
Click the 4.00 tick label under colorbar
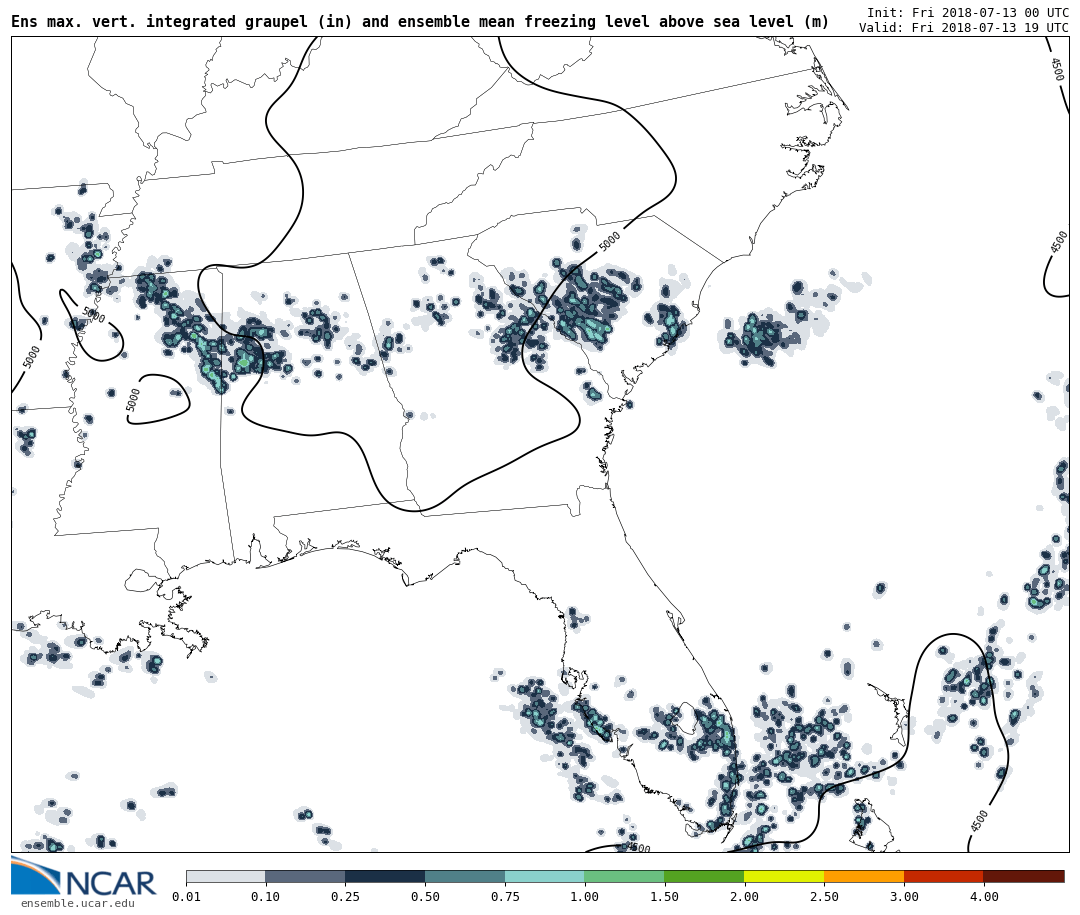[983, 897]
